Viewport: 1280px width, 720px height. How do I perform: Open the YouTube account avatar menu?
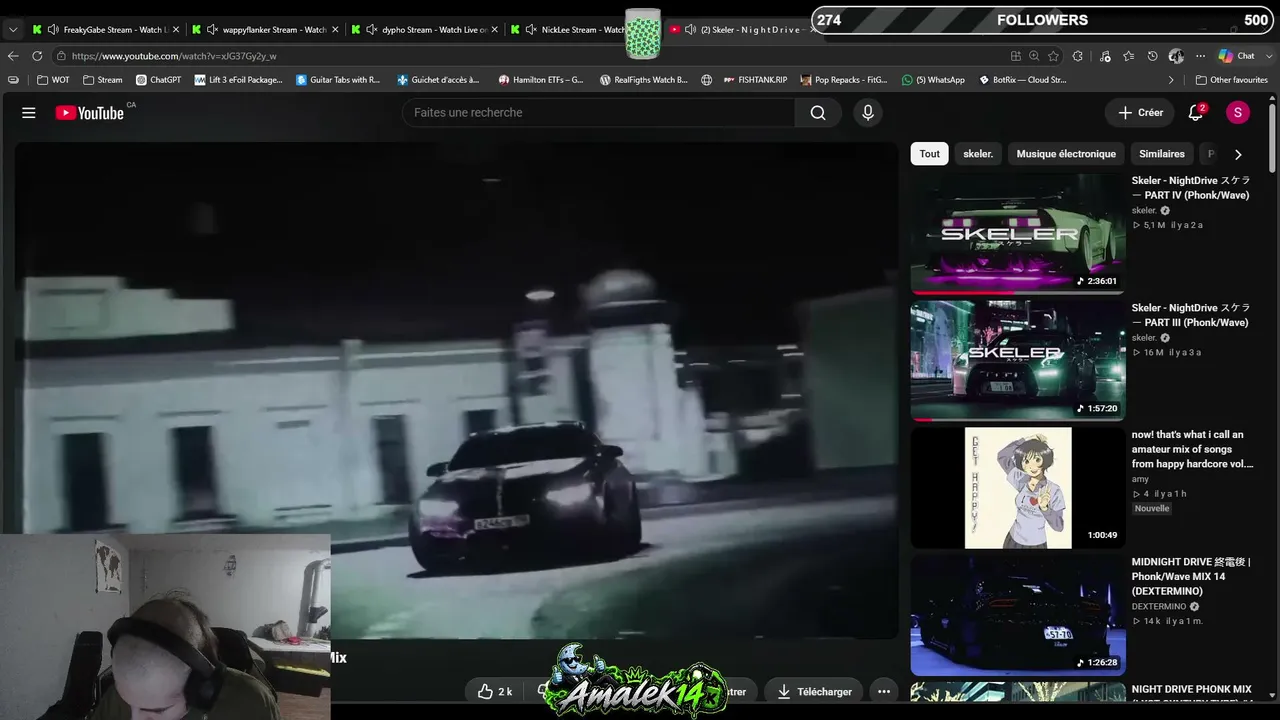click(1238, 113)
